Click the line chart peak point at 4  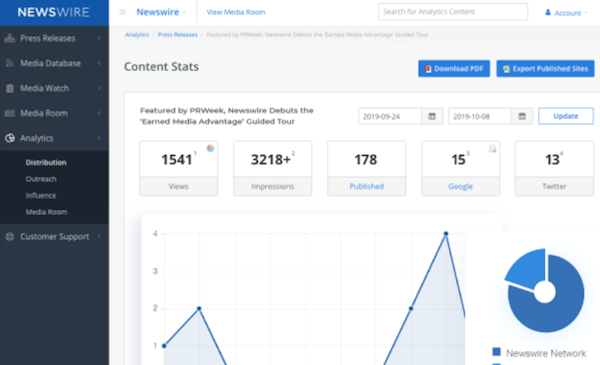pyautogui.click(x=446, y=233)
